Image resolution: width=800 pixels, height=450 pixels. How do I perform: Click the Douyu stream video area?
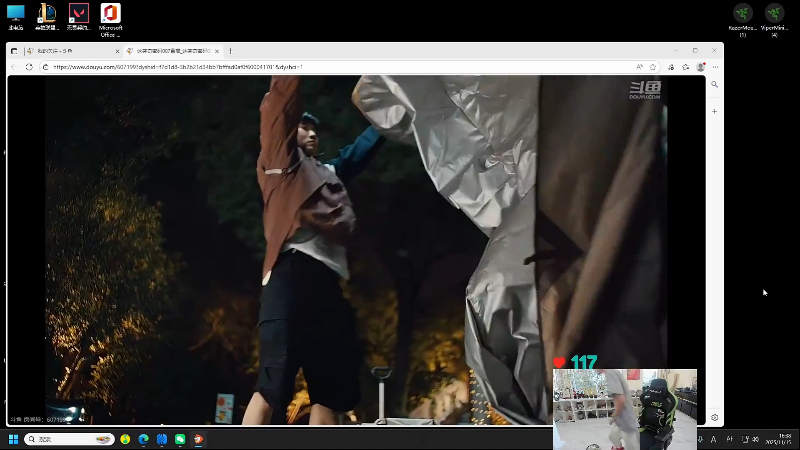pos(356,250)
